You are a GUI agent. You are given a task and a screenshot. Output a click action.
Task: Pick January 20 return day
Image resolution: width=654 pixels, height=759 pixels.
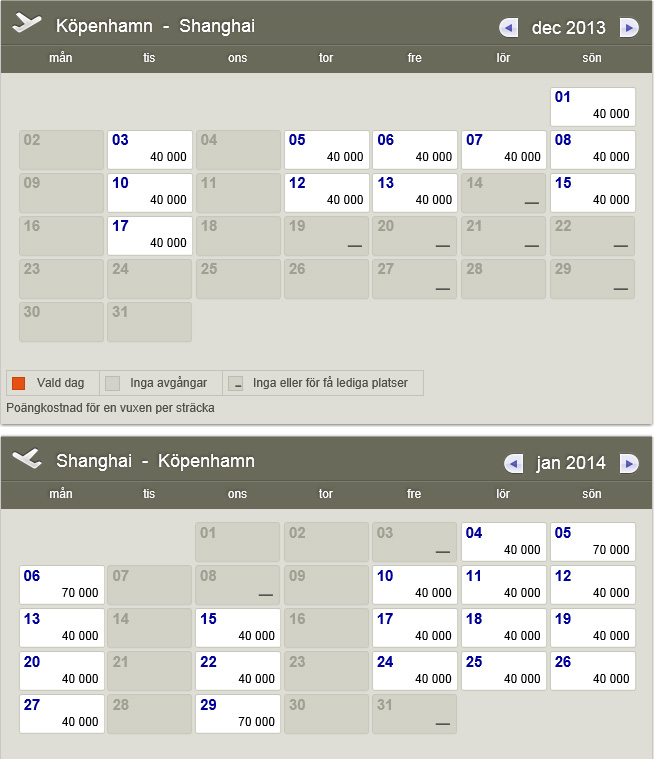(x=61, y=671)
